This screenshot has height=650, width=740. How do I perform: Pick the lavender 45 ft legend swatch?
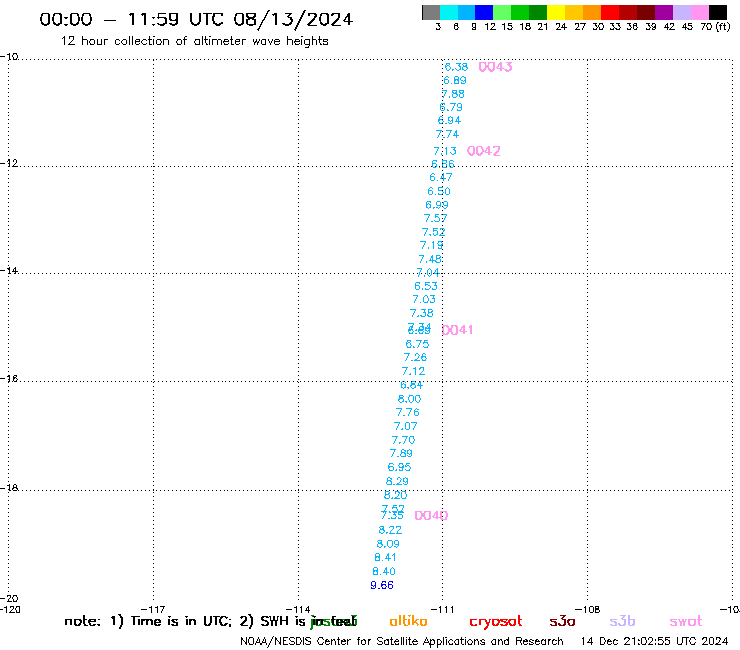681,12
